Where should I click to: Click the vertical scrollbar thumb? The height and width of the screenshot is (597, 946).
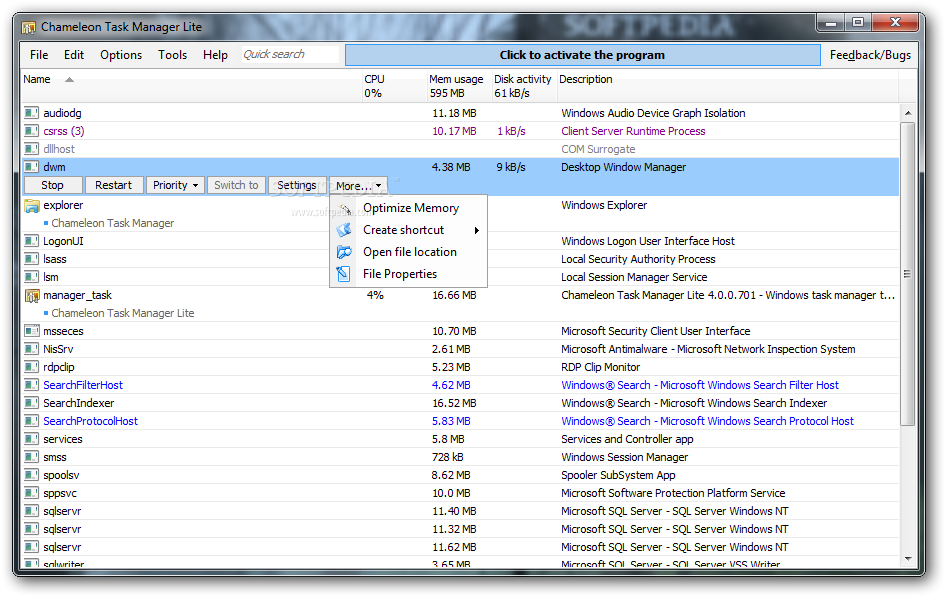coord(907,274)
